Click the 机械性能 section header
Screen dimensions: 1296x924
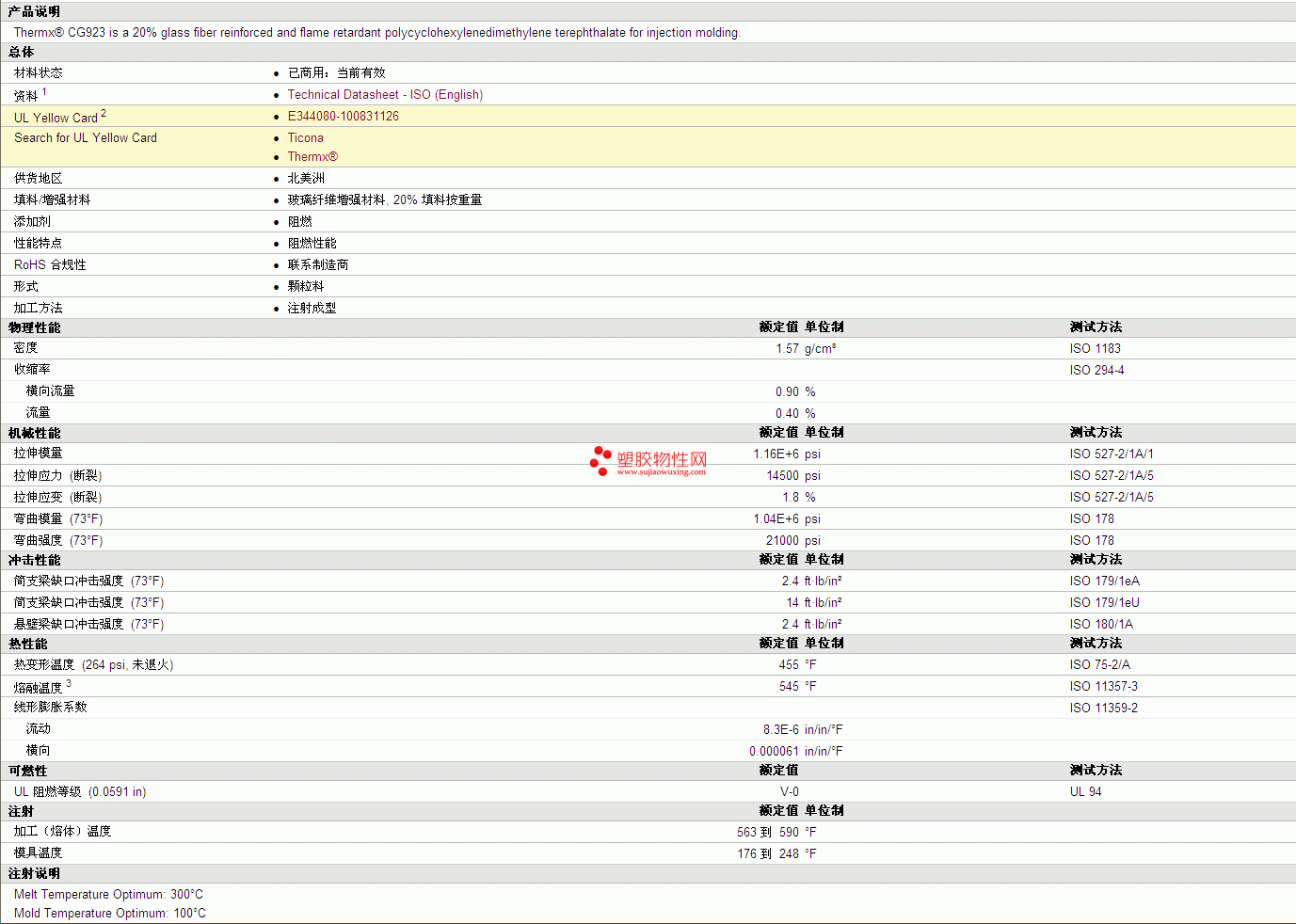tap(35, 433)
